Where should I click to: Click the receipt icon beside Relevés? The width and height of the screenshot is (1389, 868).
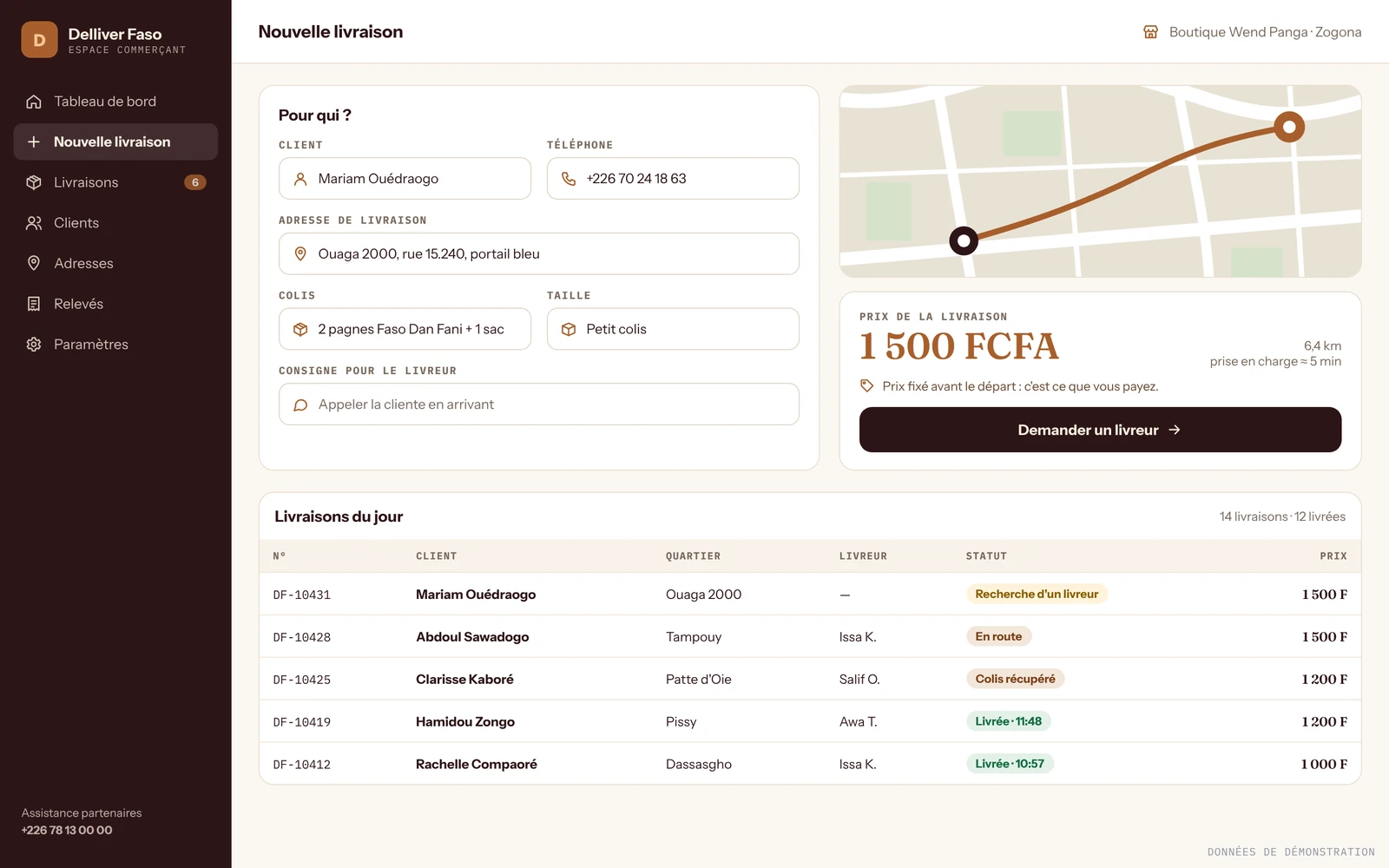click(34, 304)
